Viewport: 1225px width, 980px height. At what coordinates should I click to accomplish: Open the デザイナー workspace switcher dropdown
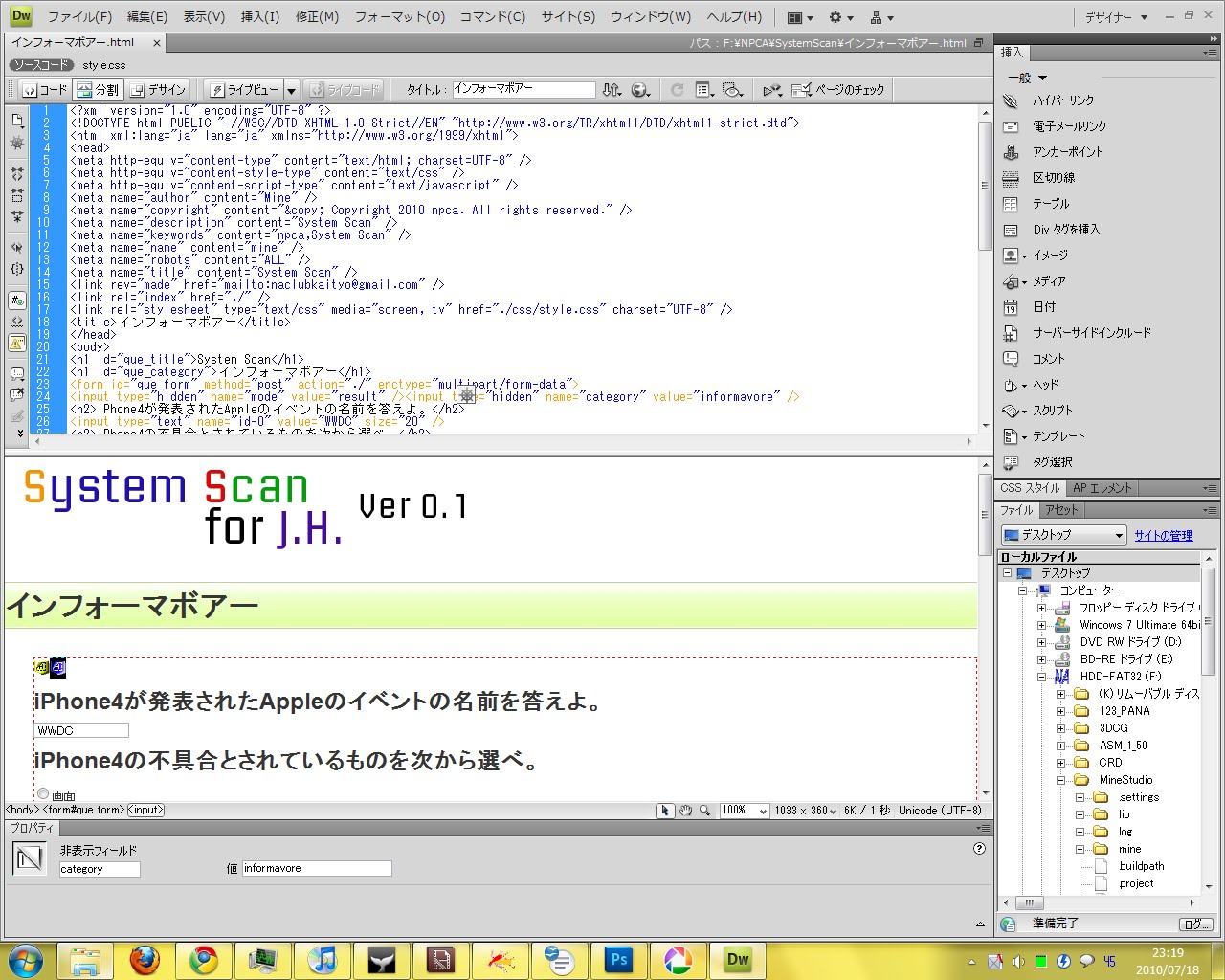[1116, 17]
